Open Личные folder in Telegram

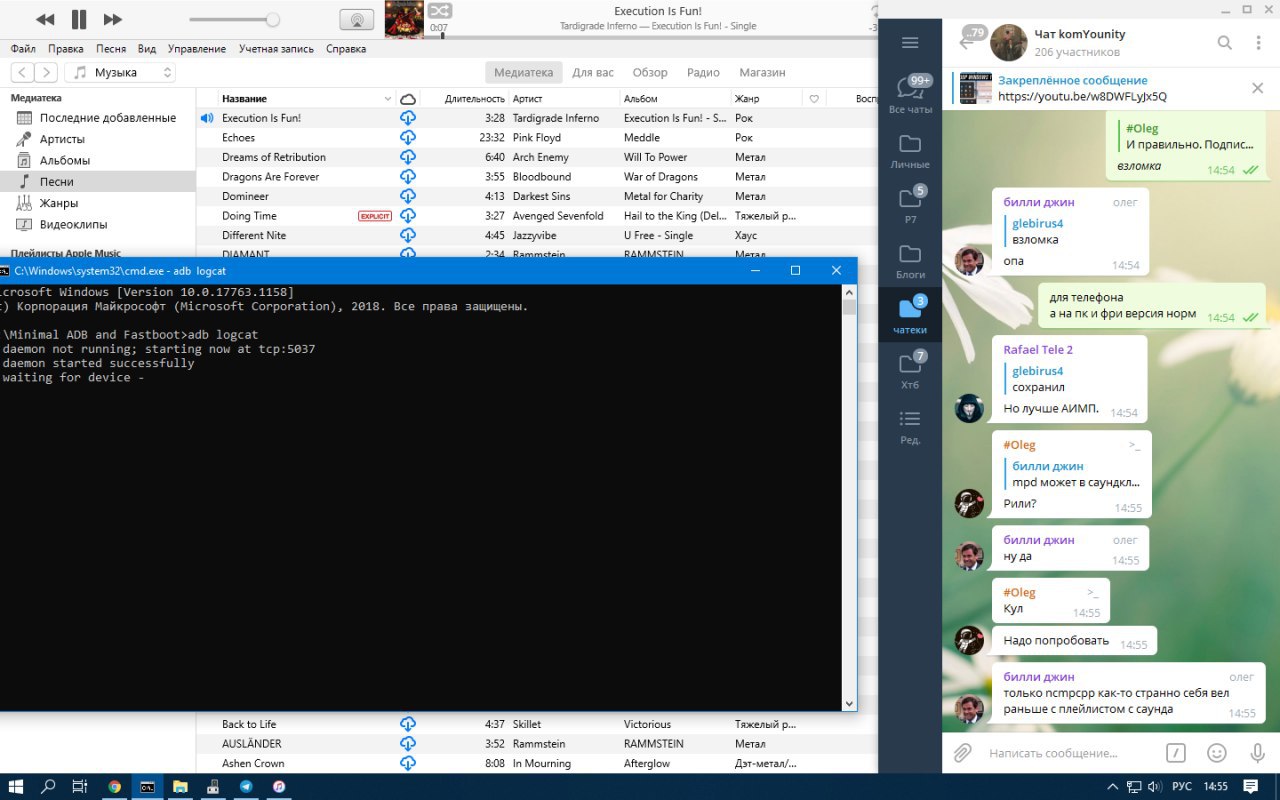pos(910,150)
